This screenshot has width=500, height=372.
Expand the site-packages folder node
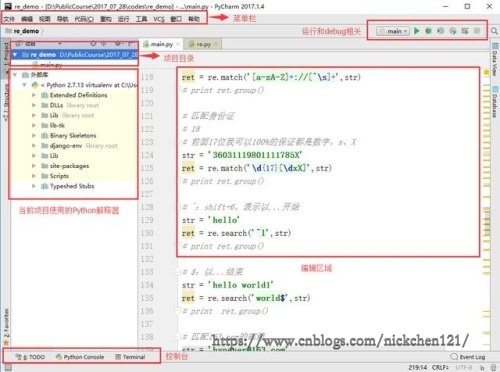[x=34, y=166]
